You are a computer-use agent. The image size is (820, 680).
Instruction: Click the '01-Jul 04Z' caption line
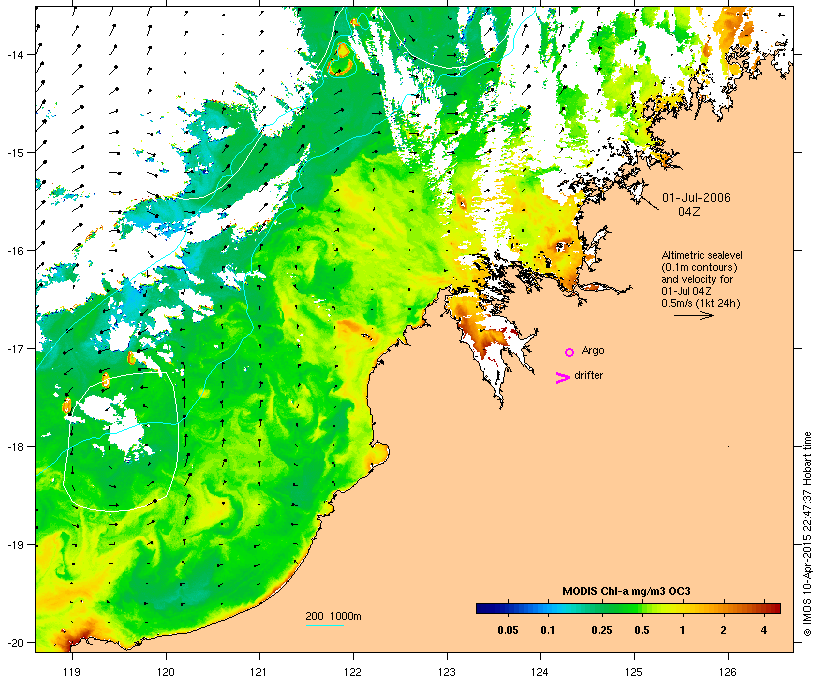point(686,291)
